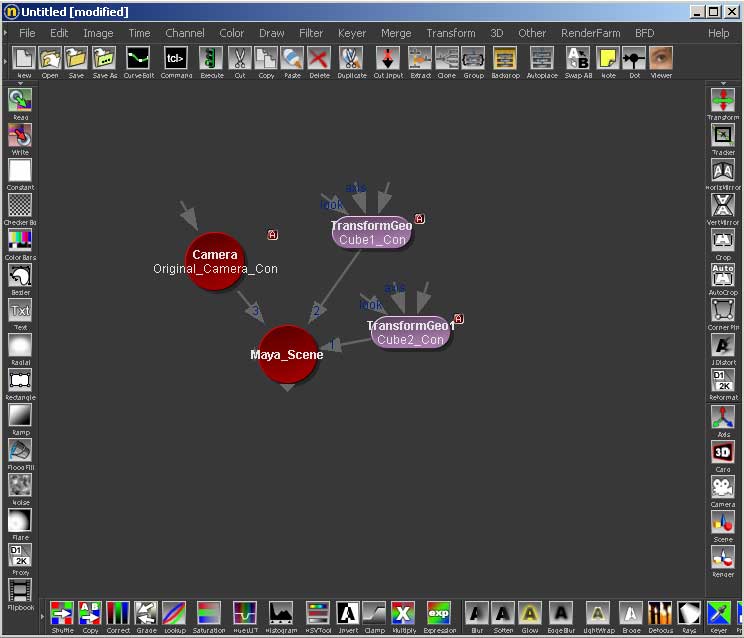Create a Read node from left panel
This screenshot has height=638, width=744.
(x=20, y=100)
